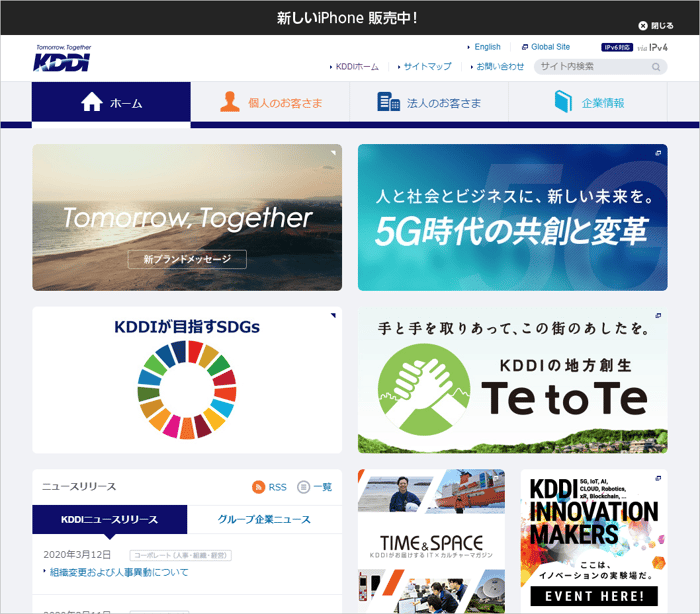The height and width of the screenshot is (614, 700).
Task: Click the SDGs color wheel graphic
Action: click(187, 390)
